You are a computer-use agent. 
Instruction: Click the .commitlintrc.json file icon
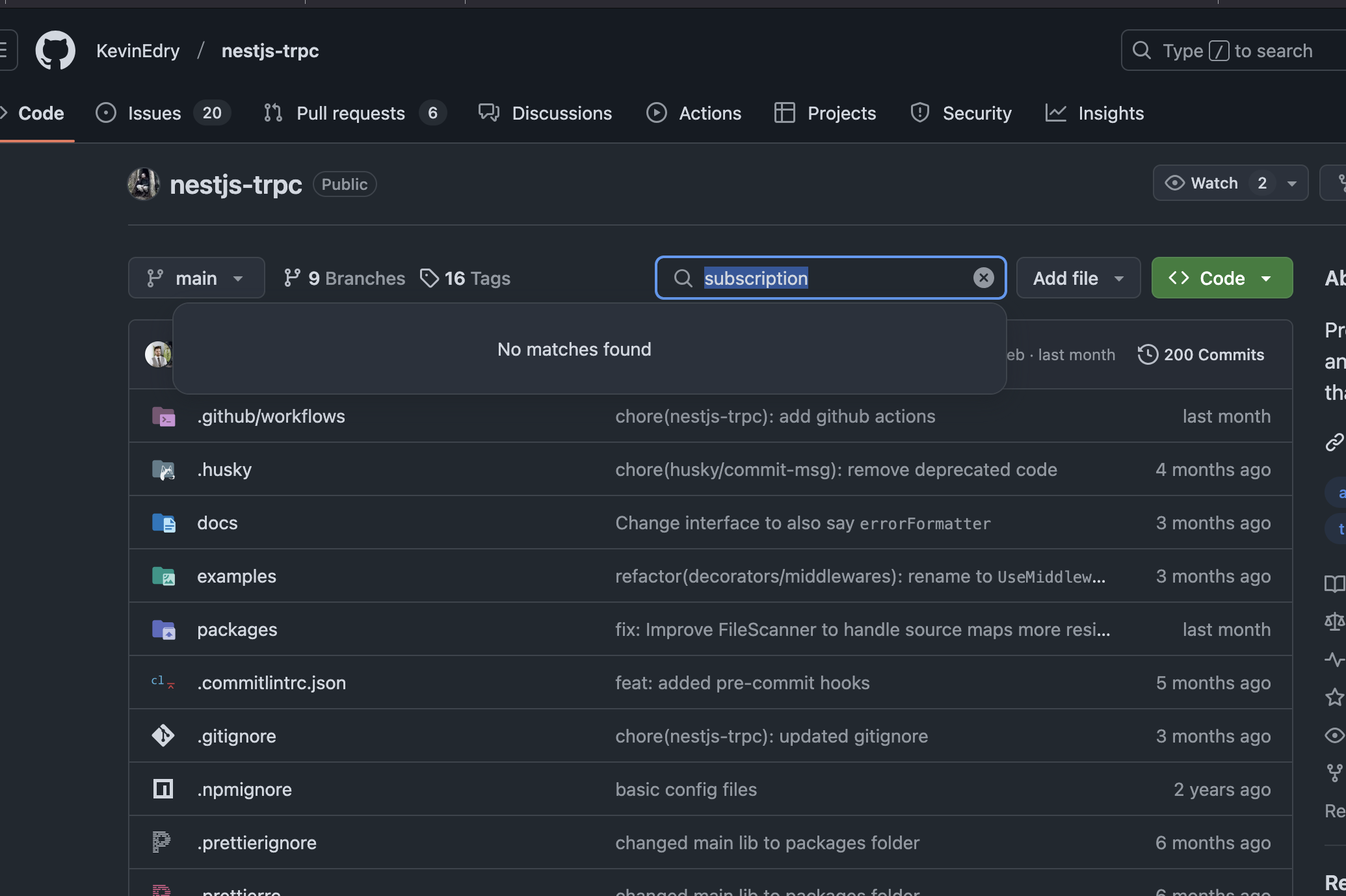tap(163, 683)
